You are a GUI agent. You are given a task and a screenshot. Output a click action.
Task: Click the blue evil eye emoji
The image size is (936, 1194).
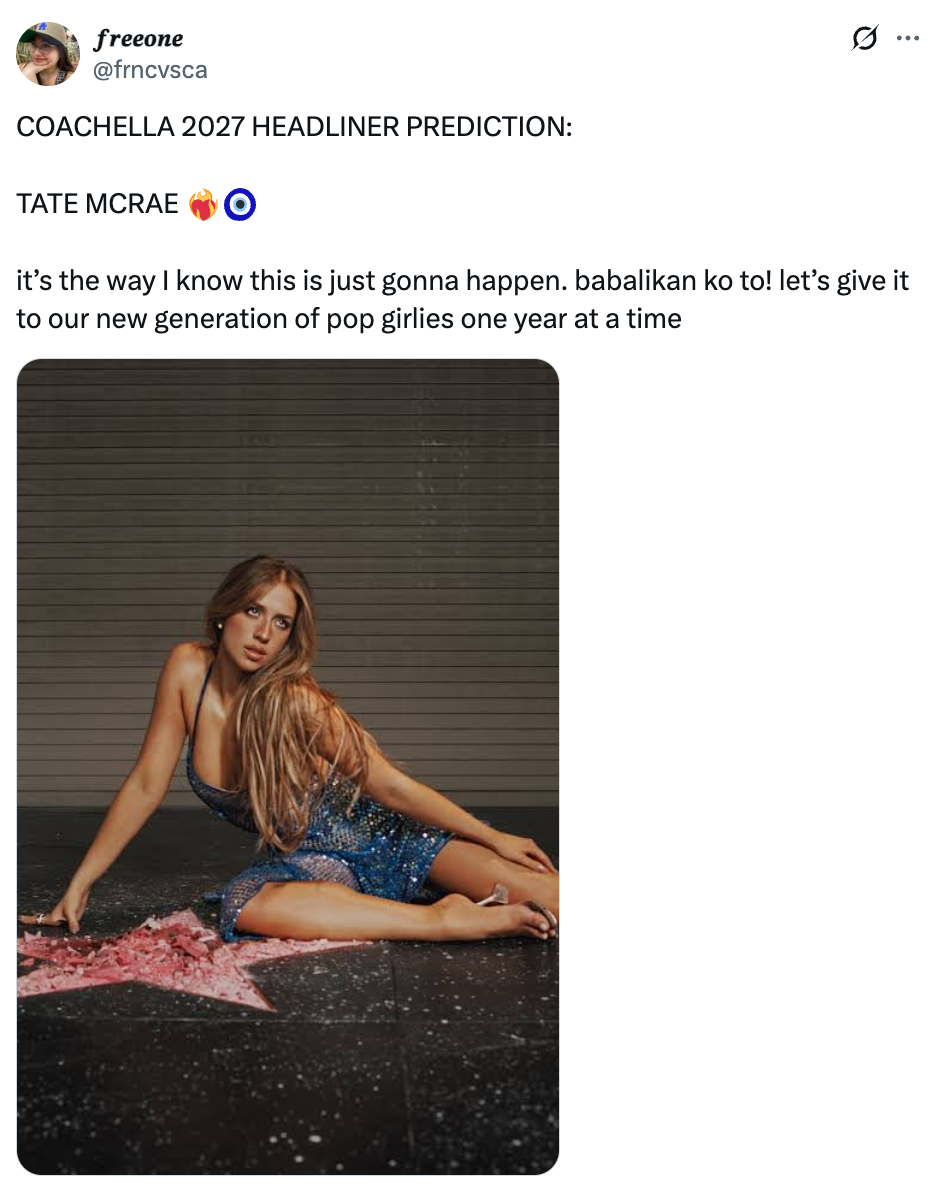[240, 205]
